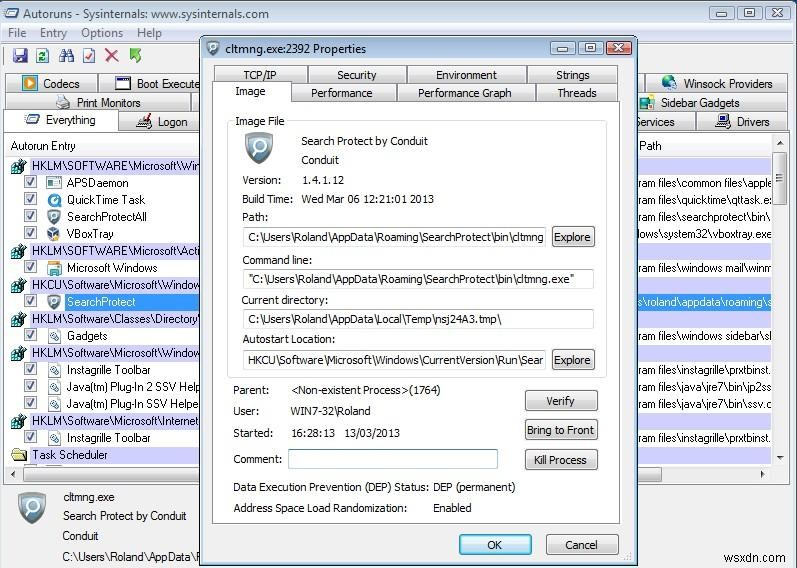Open the File menu
This screenshot has width=797, height=568.
(17, 33)
